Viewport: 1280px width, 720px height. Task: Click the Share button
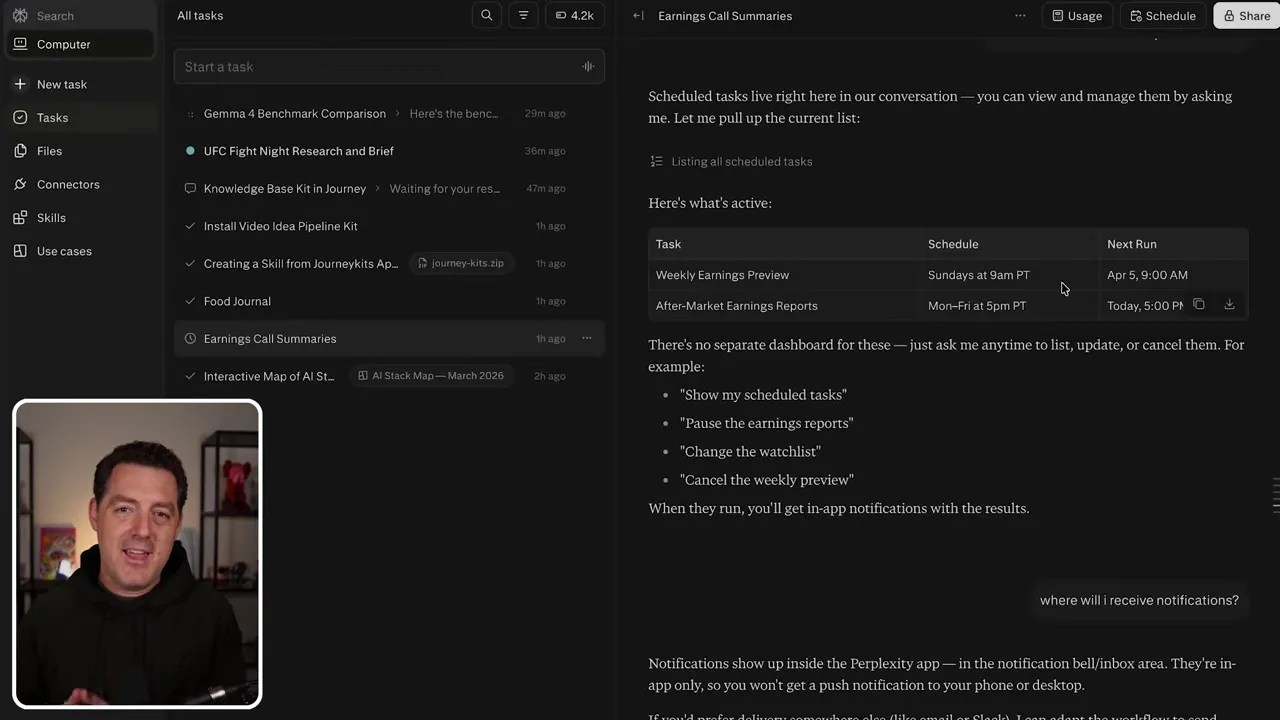1246,15
